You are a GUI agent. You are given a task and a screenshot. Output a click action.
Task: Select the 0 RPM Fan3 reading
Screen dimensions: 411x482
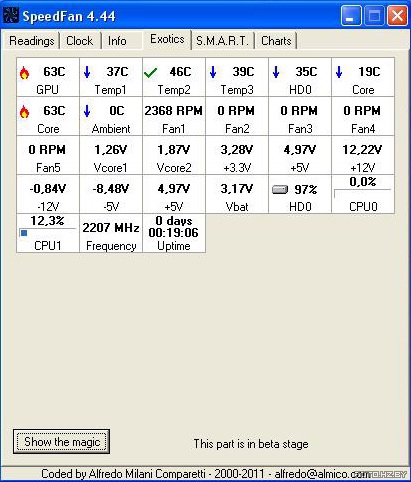tap(300, 116)
